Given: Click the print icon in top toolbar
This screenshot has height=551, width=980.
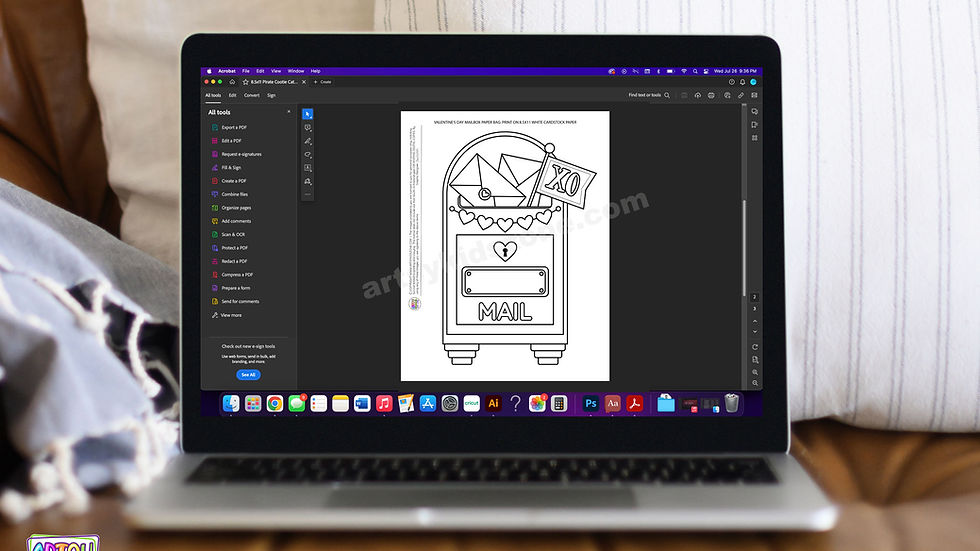Looking at the screenshot, I should point(711,96).
